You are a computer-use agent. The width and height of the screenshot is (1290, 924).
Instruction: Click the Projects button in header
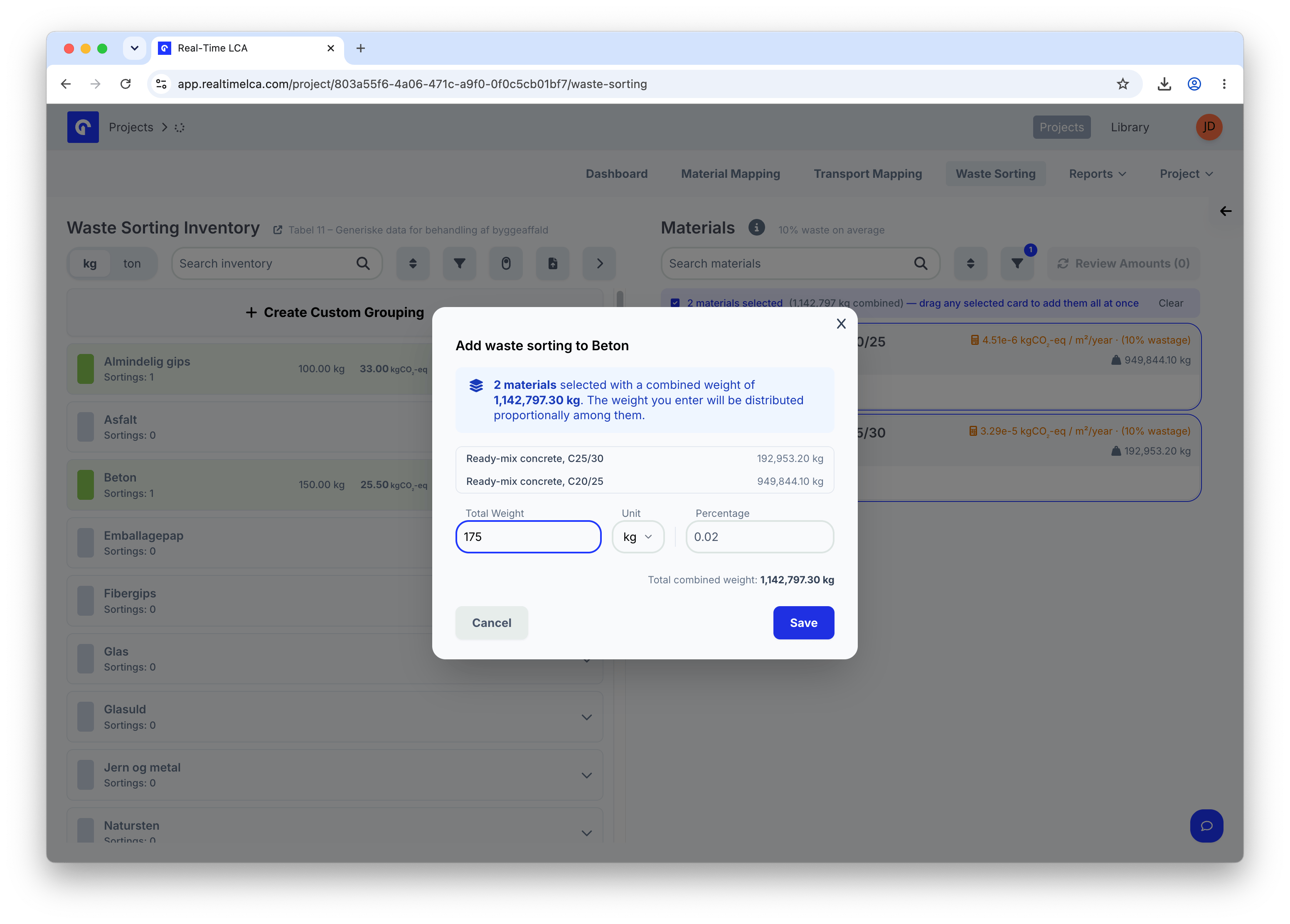click(1061, 127)
